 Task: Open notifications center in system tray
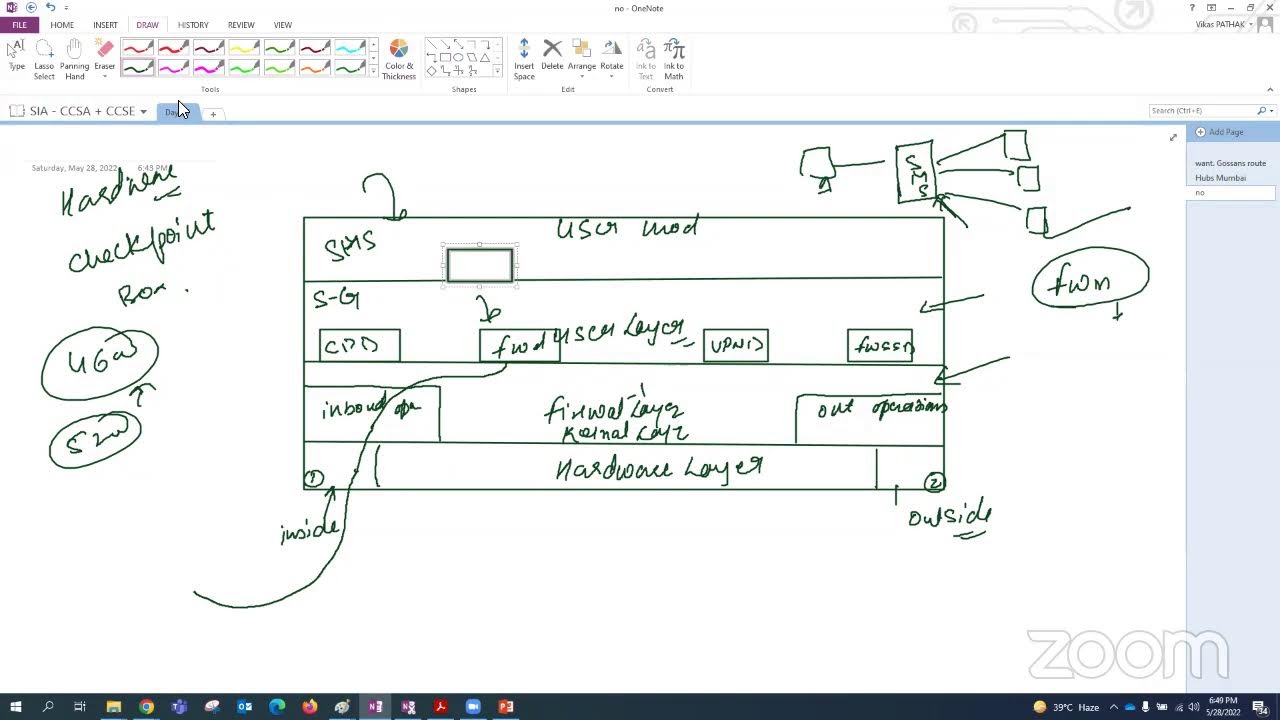click(x=1260, y=708)
